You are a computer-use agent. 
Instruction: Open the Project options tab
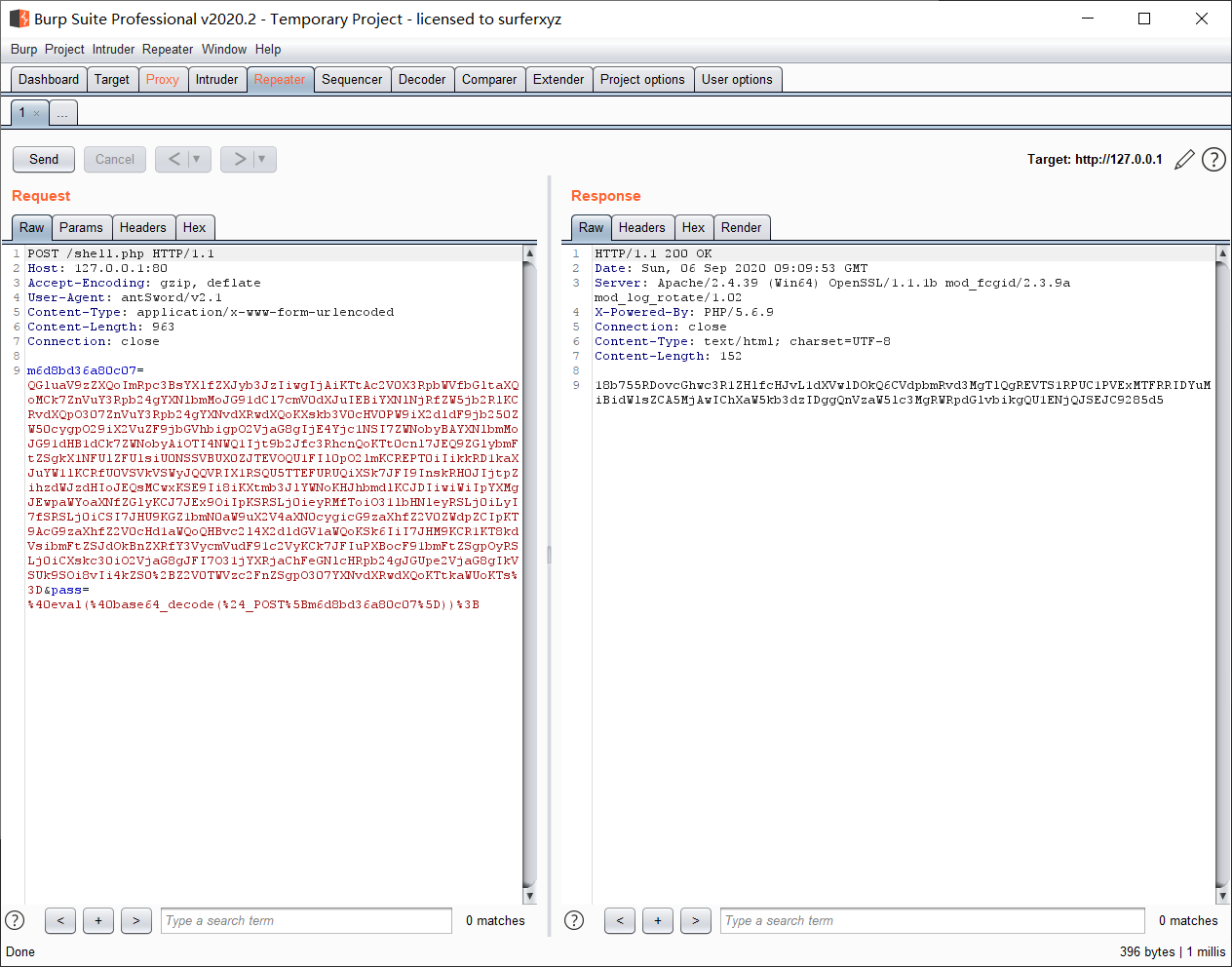642,80
